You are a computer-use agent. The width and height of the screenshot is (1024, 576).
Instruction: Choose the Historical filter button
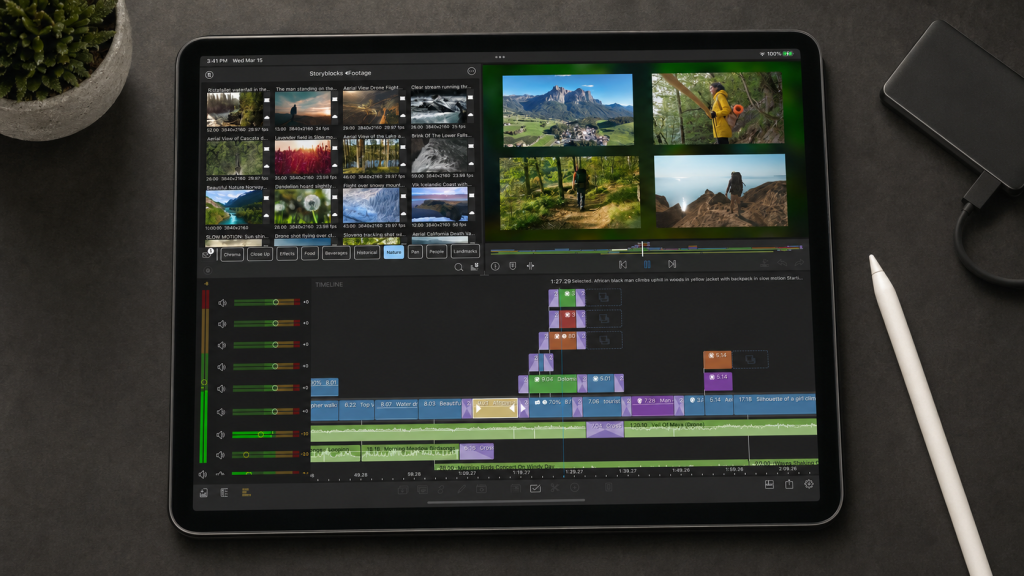click(x=366, y=253)
